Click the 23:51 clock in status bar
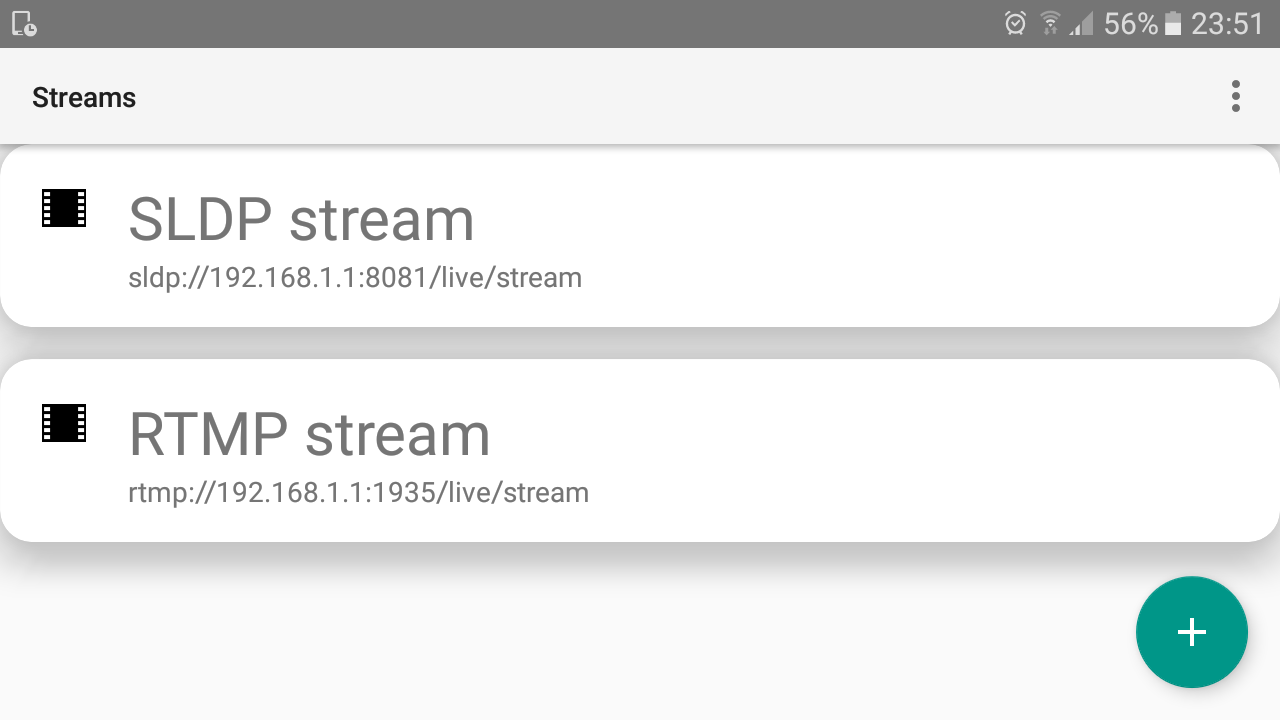The height and width of the screenshot is (720, 1280). point(1228,23)
